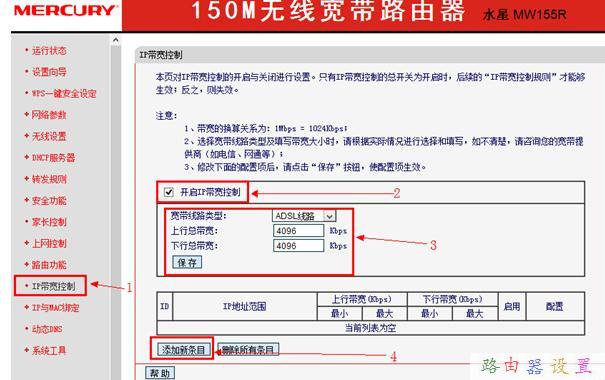Click the ID column header

[164, 306]
